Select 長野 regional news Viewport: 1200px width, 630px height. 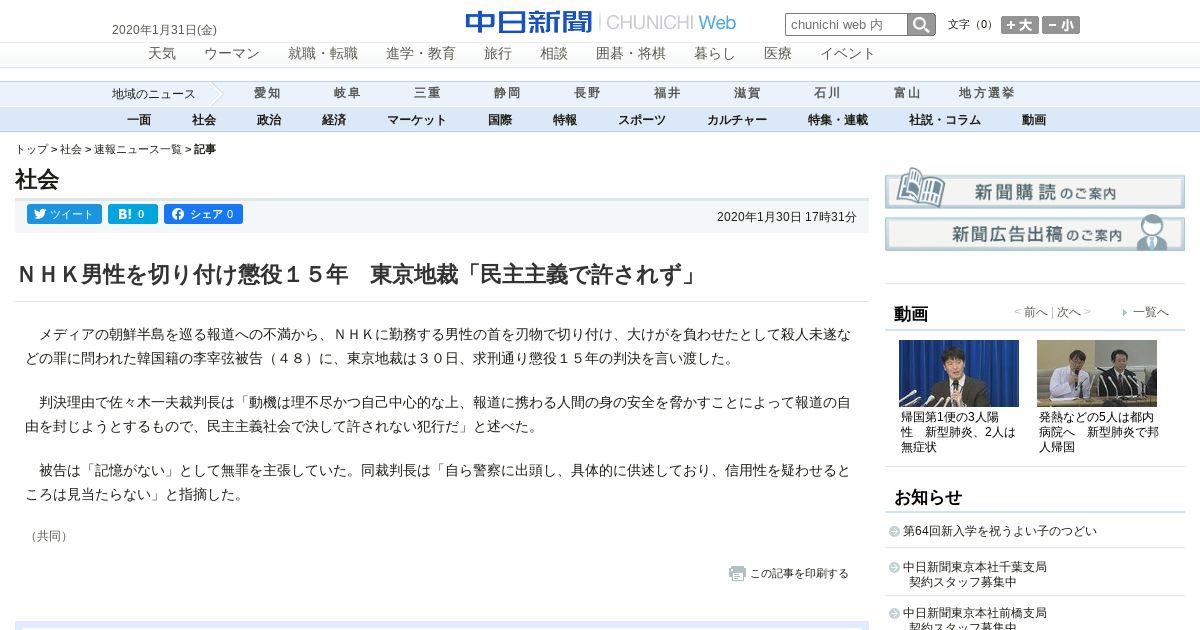(587, 93)
